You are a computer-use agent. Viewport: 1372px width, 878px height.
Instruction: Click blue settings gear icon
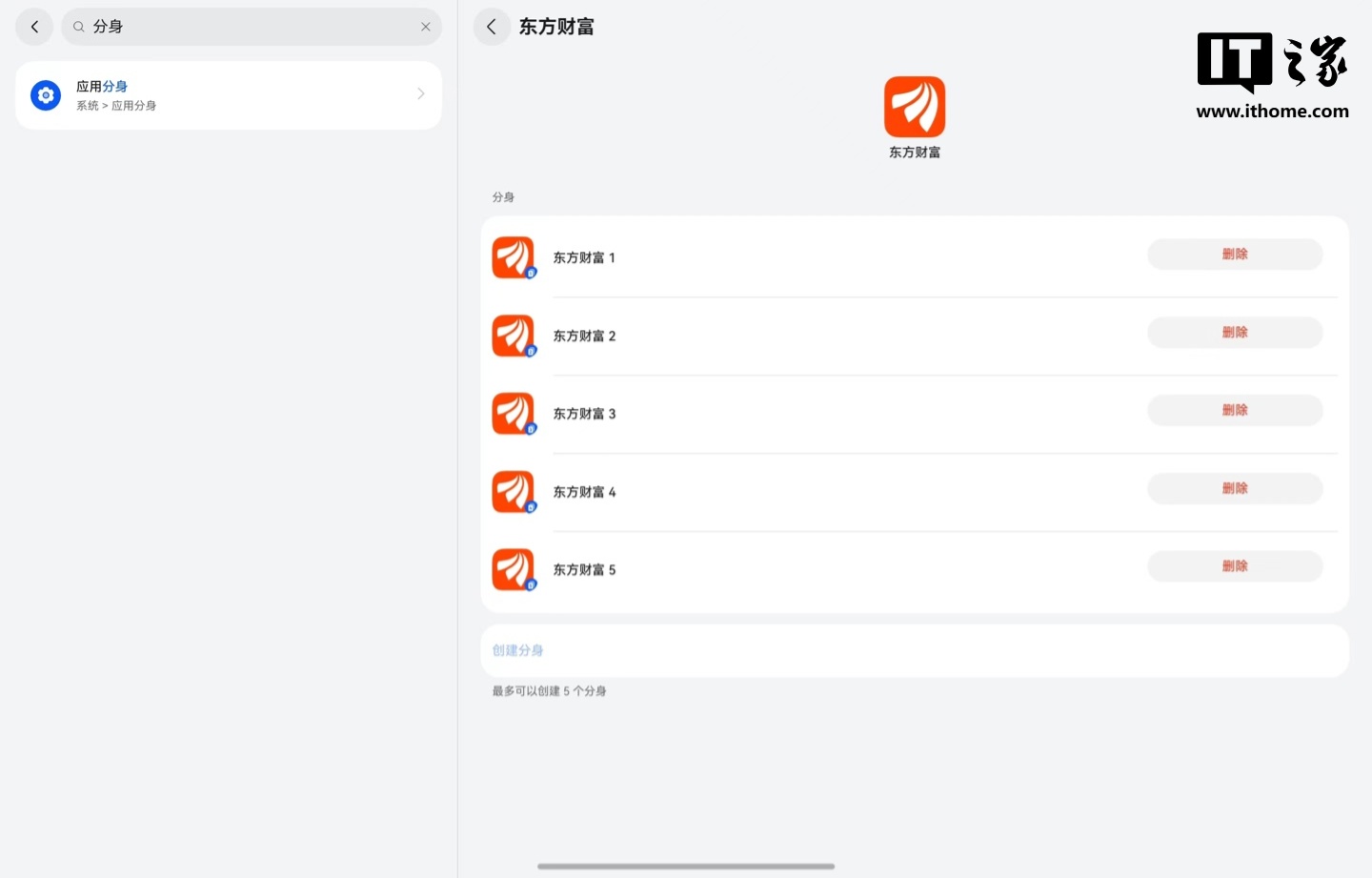click(46, 95)
